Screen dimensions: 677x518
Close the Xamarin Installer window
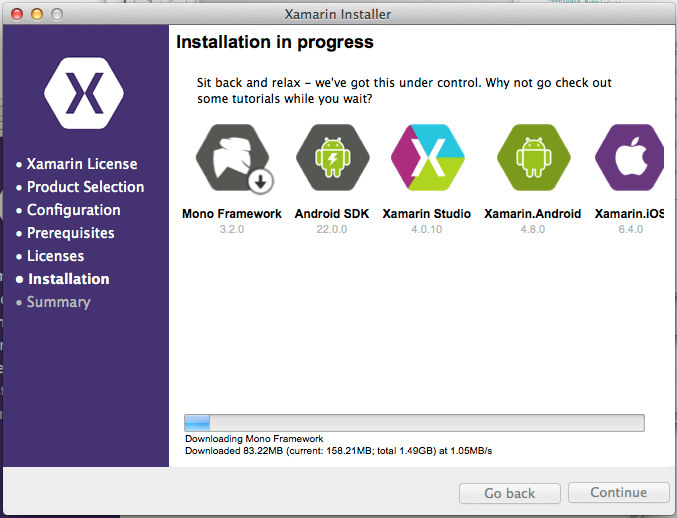tap(17, 14)
